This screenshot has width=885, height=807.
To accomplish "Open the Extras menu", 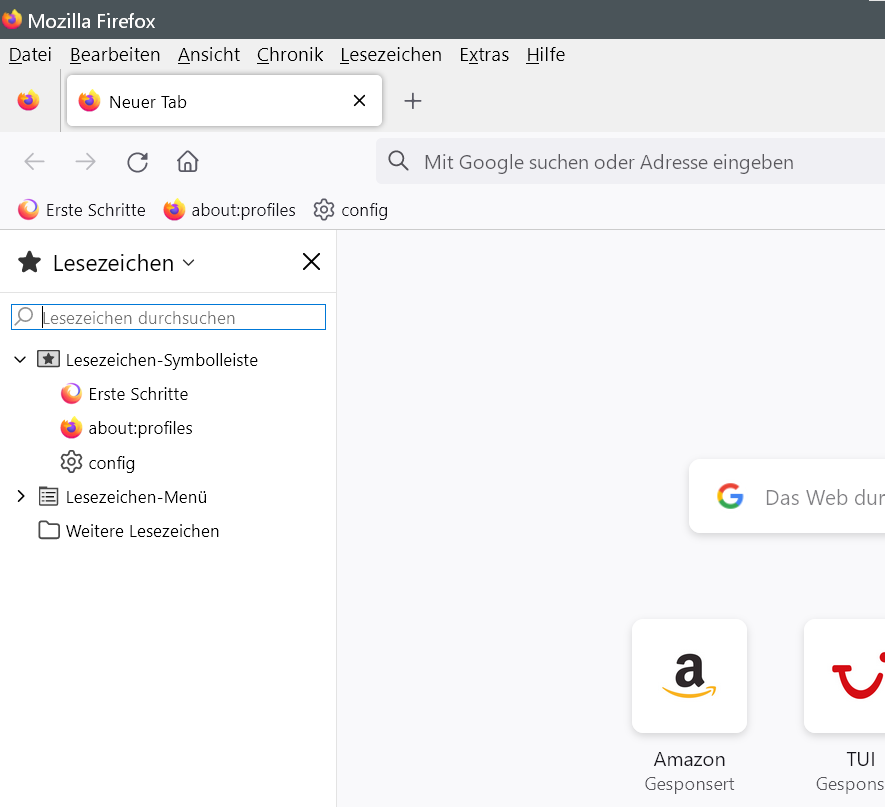I will tap(484, 55).
